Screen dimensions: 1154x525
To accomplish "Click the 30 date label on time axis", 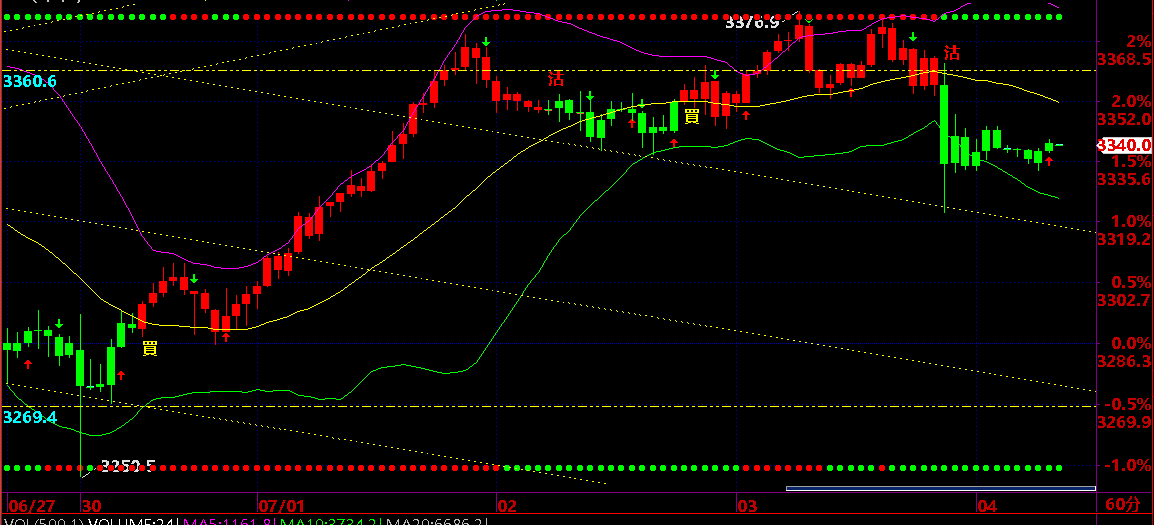I will pos(91,506).
